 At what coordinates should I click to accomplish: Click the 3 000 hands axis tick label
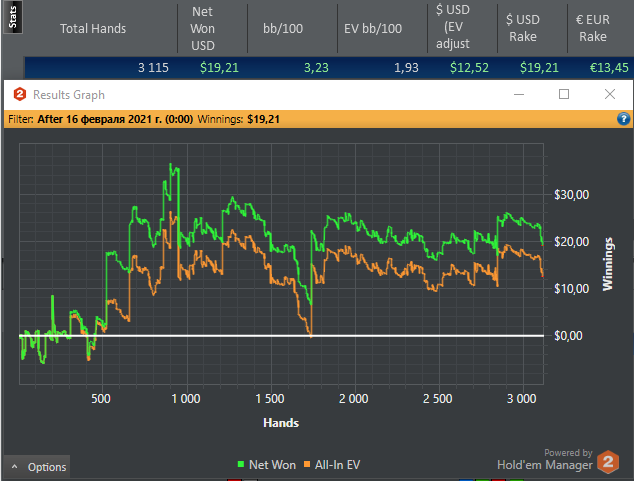[522, 399]
